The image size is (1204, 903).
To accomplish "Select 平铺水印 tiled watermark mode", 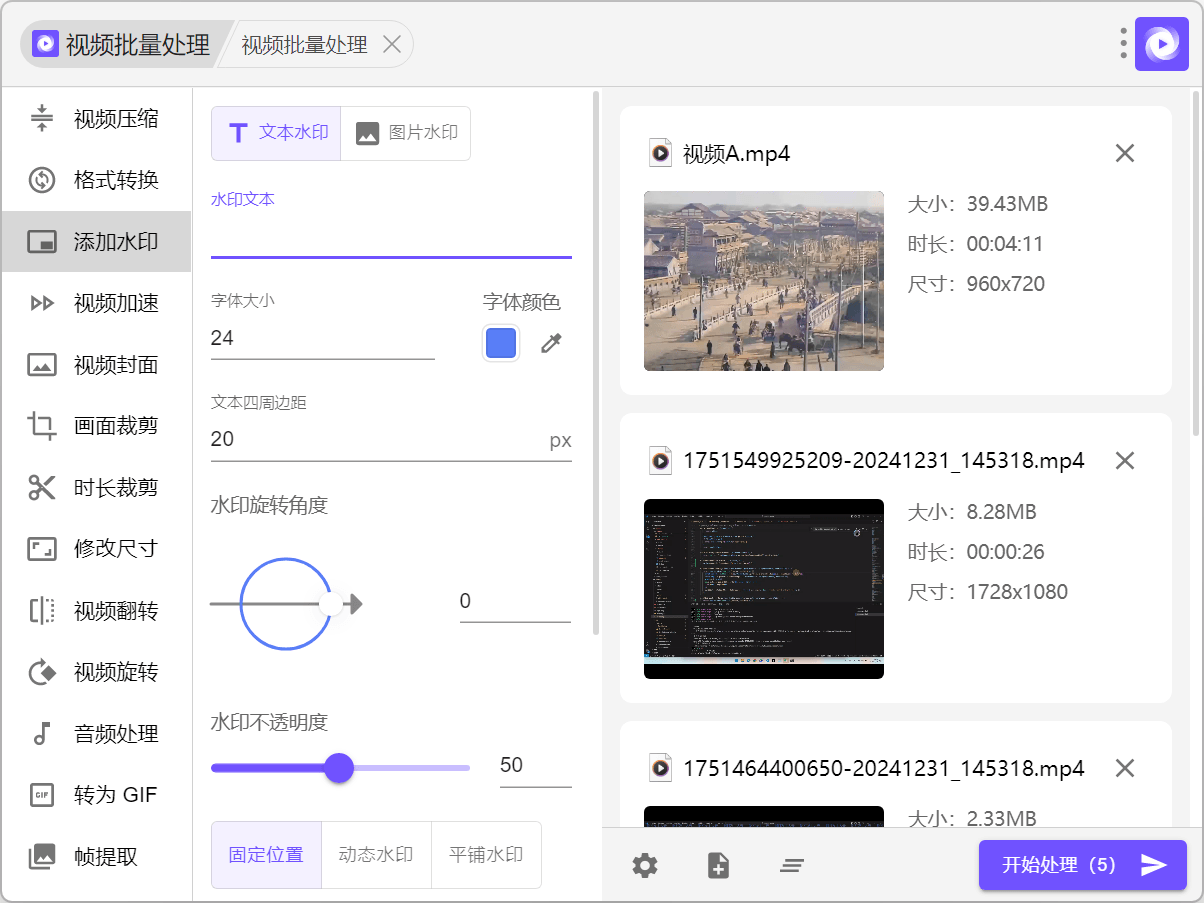I will point(486,855).
